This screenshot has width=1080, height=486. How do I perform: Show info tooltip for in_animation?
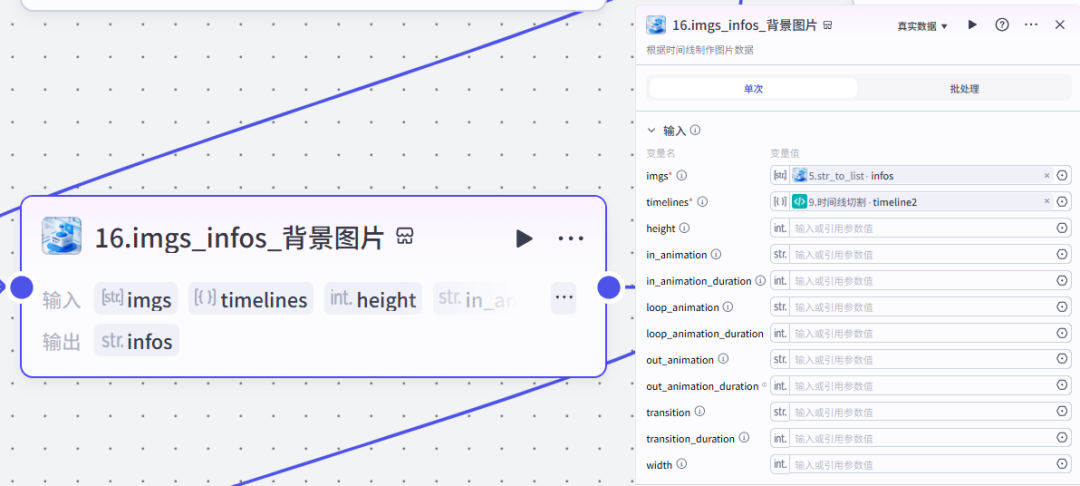[716, 254]
